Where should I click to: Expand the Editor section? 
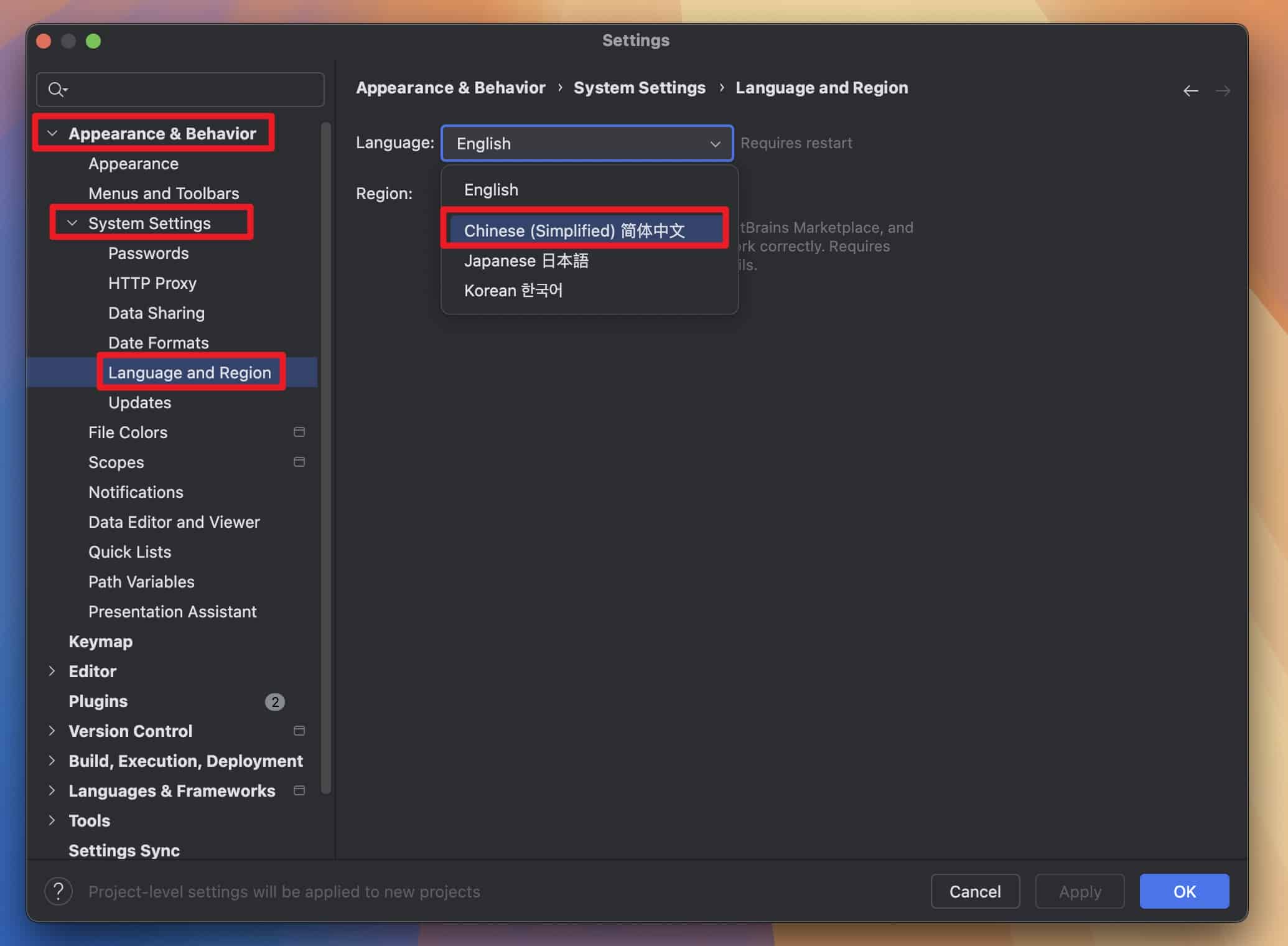[x=52, y=671]
